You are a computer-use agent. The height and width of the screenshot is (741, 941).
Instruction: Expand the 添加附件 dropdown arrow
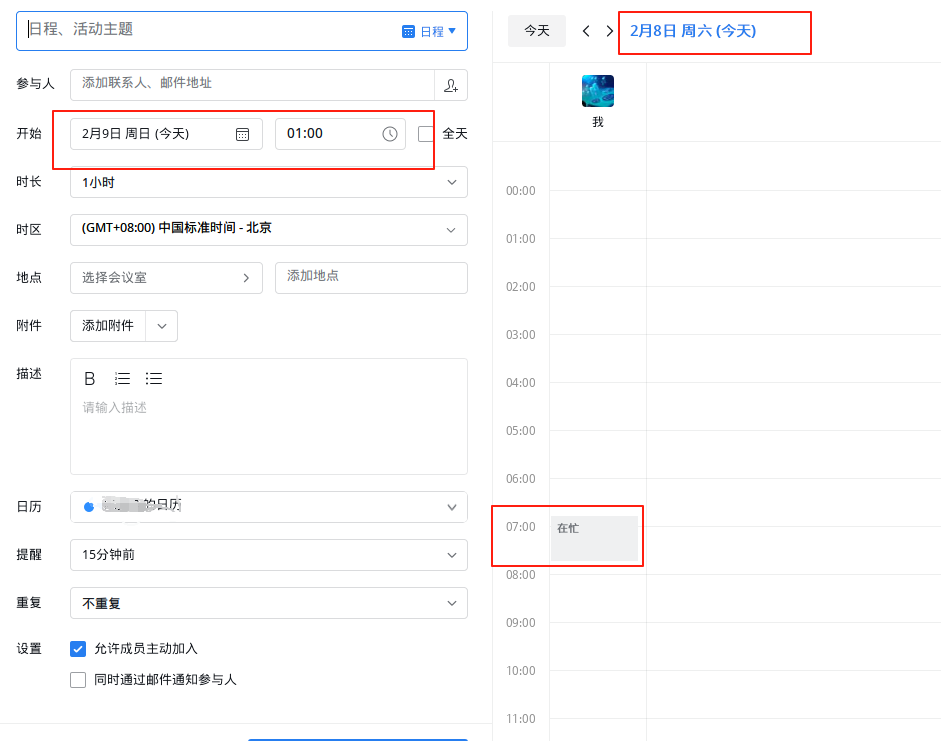[161, 326]
